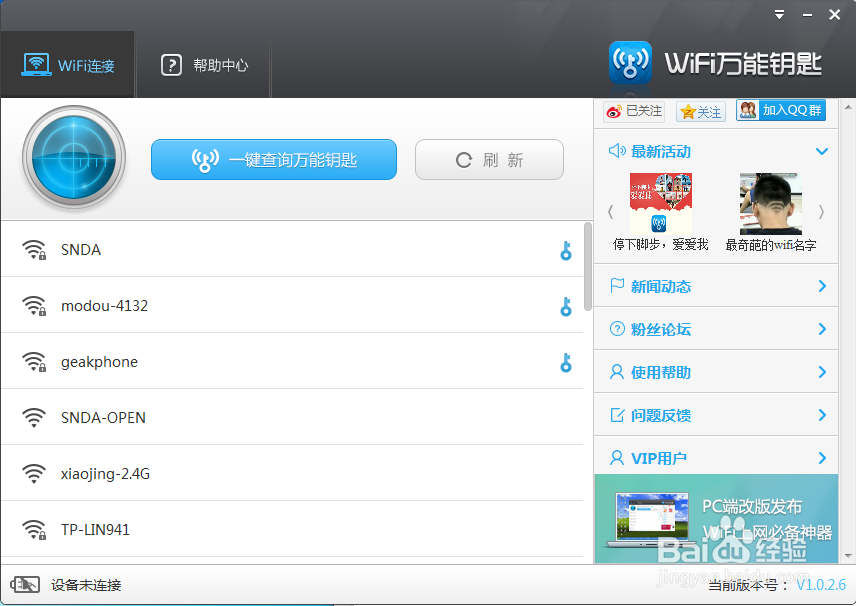Click the star 关注 button

tap(701, 111)
